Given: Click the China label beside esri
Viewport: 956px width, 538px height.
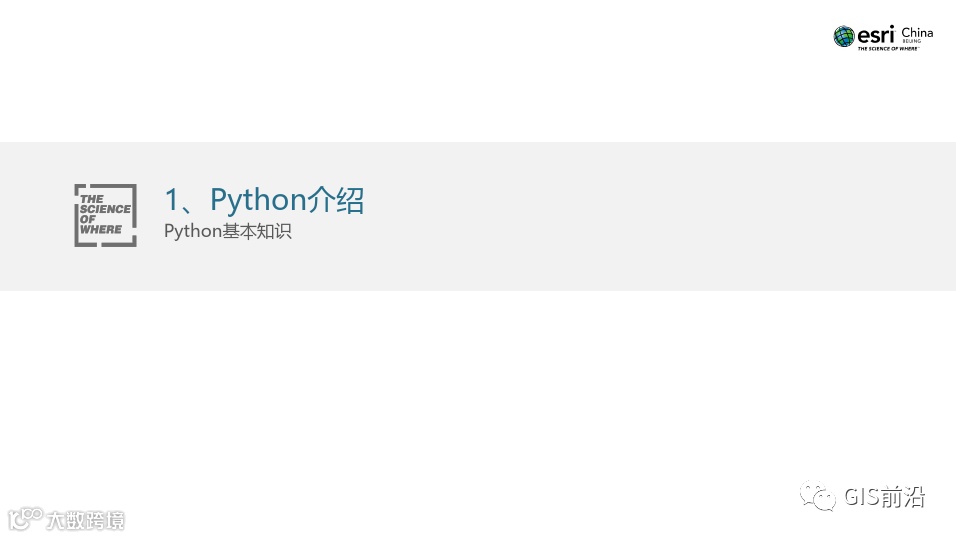Looking at the screenshot, I should (x=917, y=32).
